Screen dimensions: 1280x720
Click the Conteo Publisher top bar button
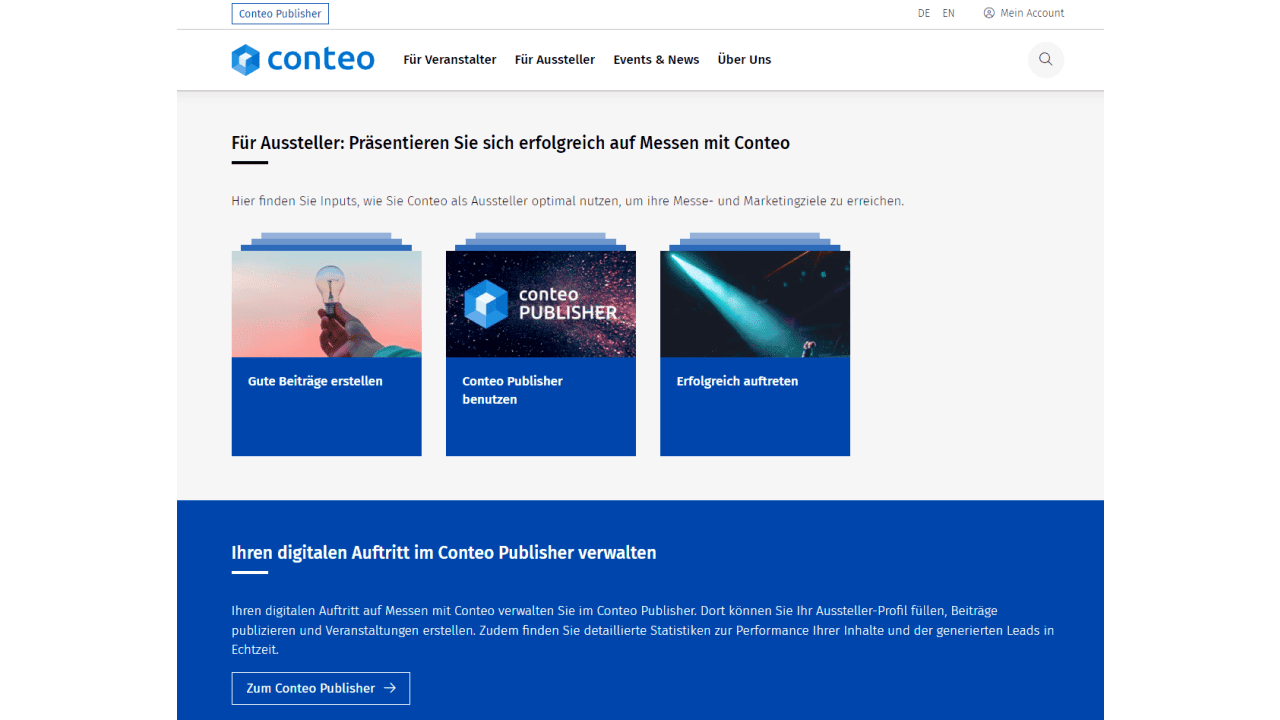tap(280, 14)
